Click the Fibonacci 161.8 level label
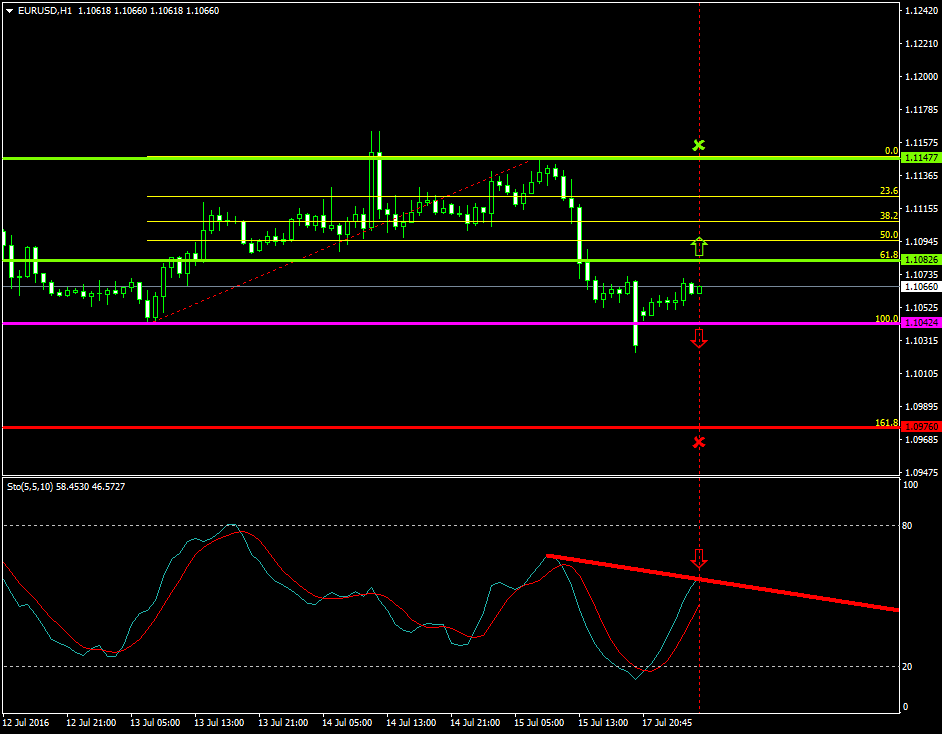Image resolution: width=942 pixels, height=734 pixels. (x=886, y=423)
